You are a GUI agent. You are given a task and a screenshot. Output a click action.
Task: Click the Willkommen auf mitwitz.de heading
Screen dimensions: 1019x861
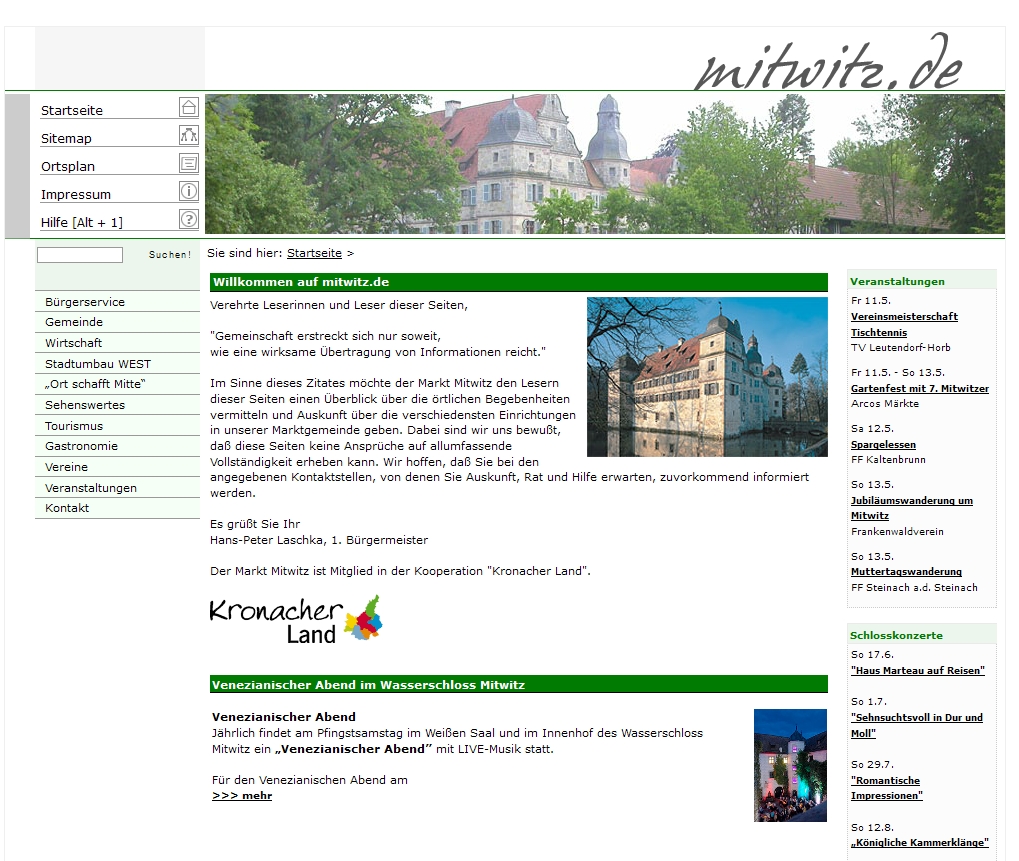point(301,282)
